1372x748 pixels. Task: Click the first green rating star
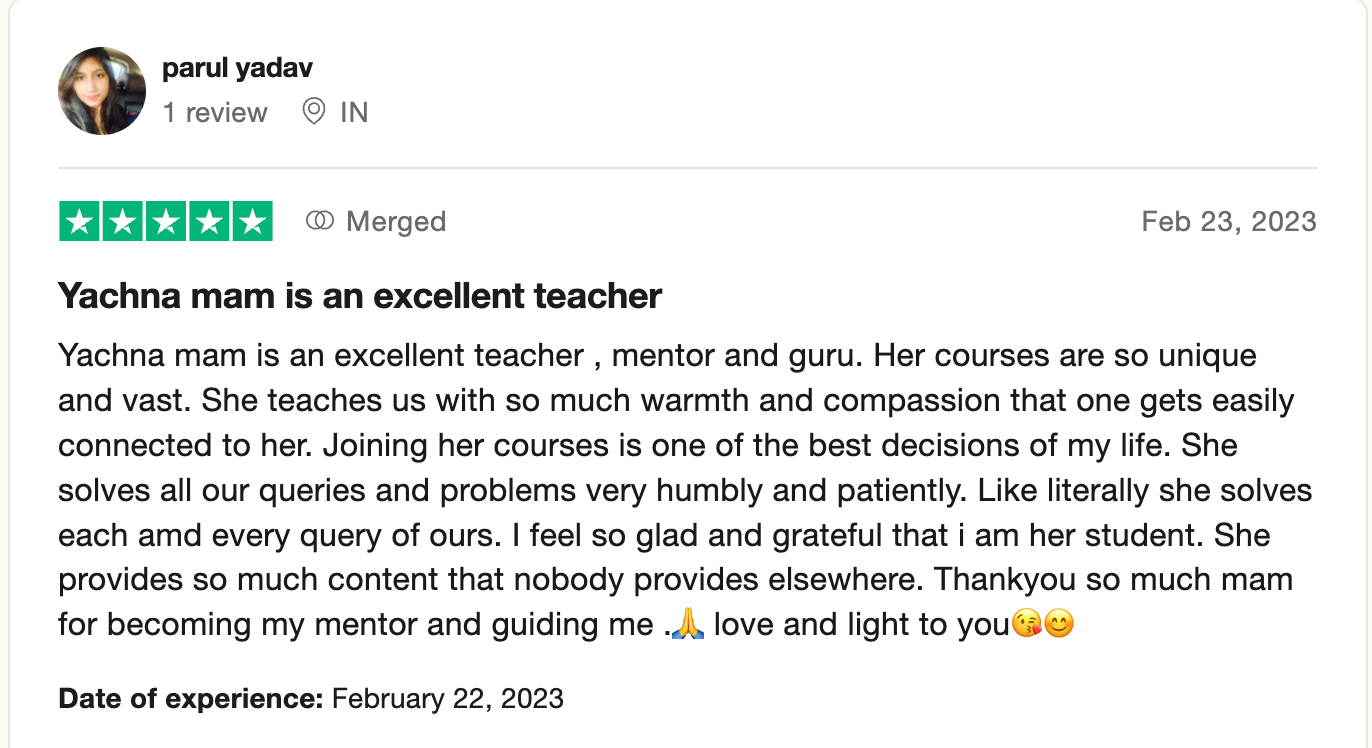coord(80,222)
